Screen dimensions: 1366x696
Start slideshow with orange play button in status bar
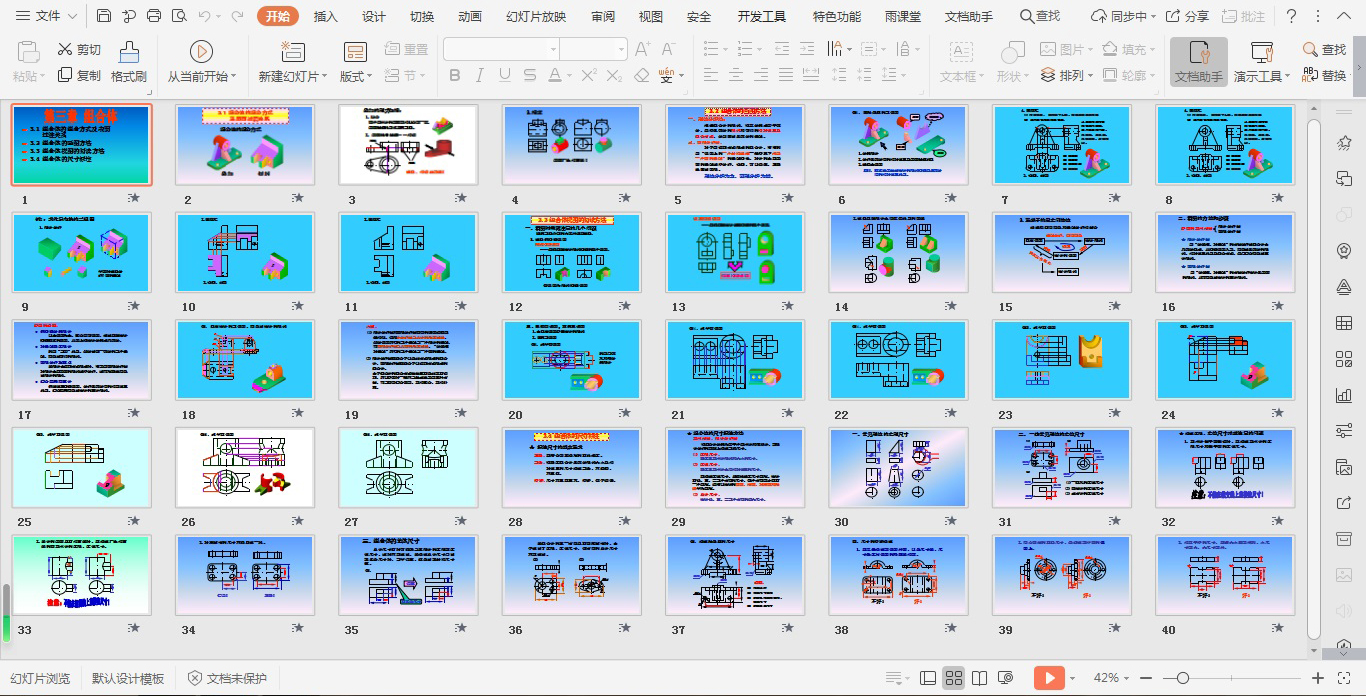[x=1048, y=678]
